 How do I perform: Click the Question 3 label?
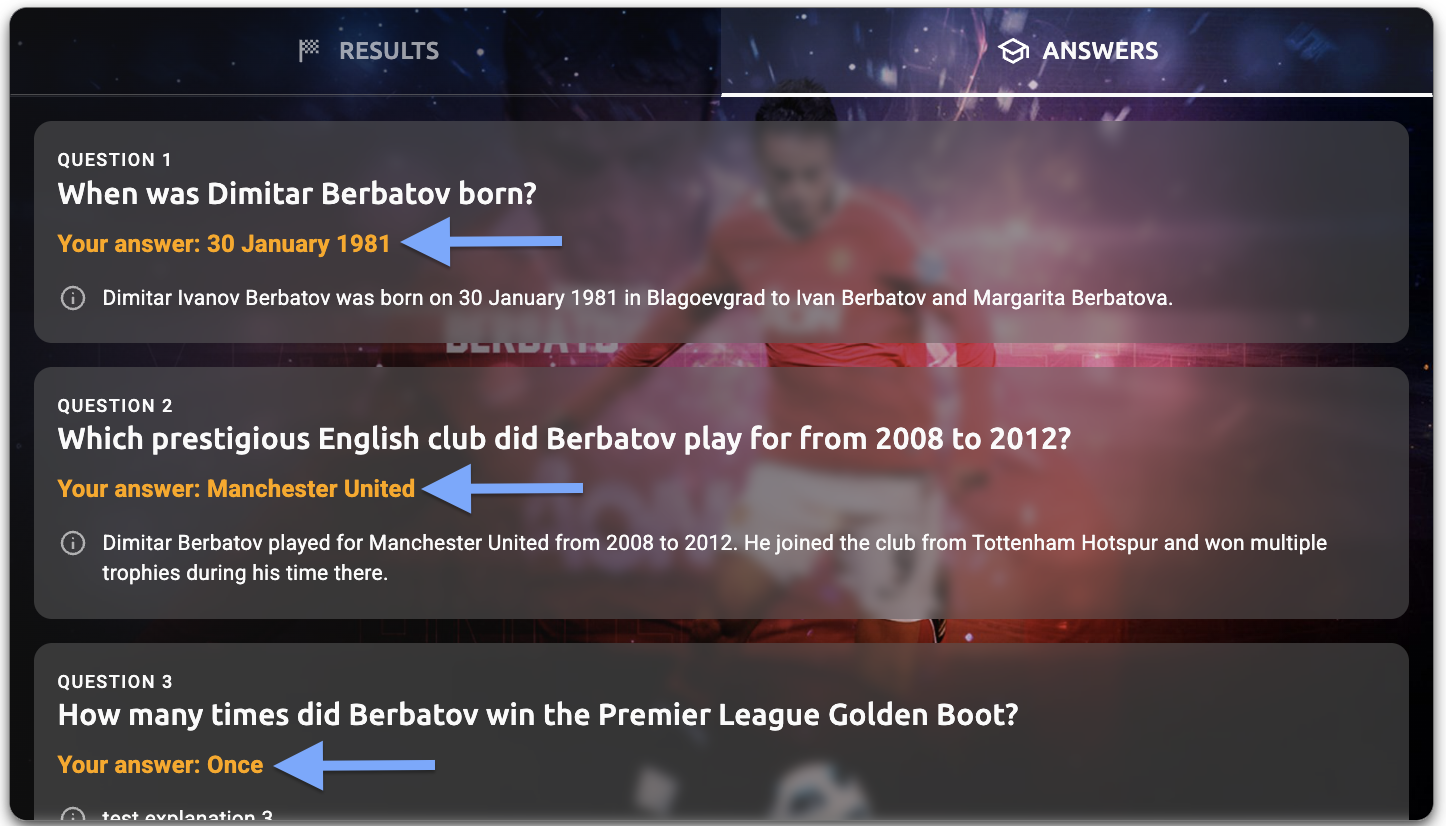point(115,682)
